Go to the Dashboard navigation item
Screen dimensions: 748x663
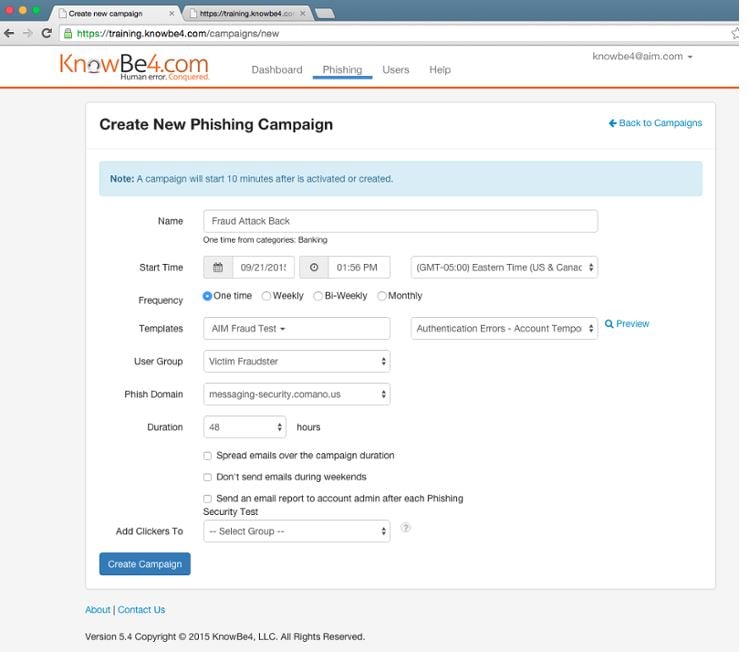click(276, 70)
